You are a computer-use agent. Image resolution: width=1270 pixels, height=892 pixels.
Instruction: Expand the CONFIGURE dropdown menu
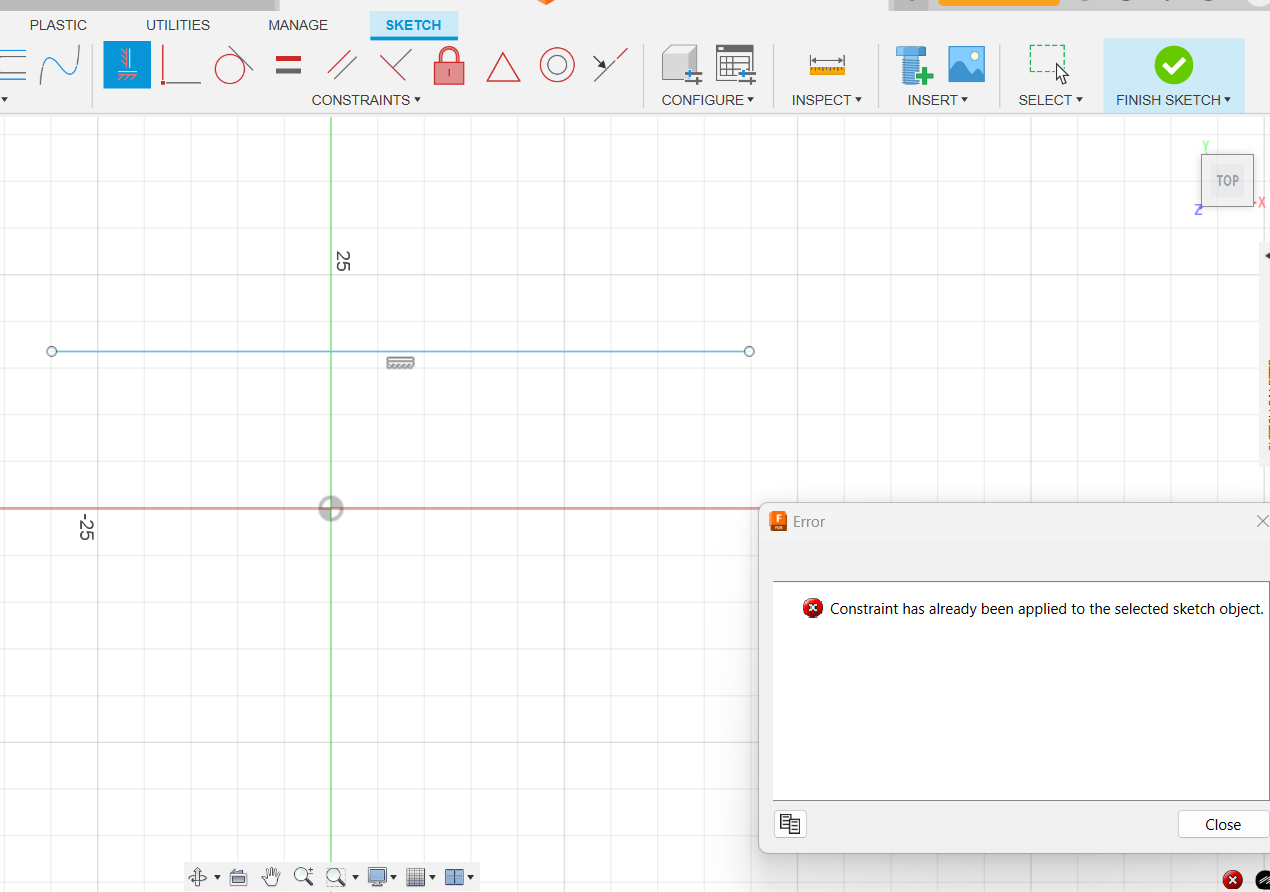[708, 100]
